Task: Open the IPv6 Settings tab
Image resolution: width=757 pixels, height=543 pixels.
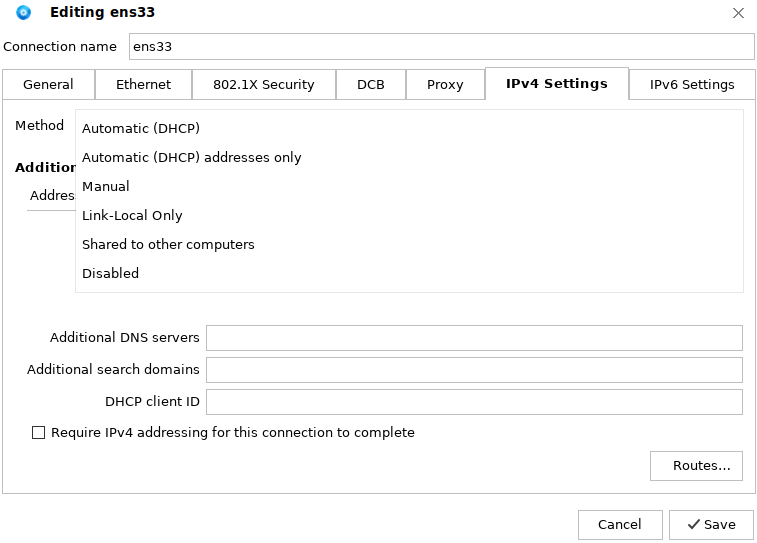Action: tap(692, 85)
